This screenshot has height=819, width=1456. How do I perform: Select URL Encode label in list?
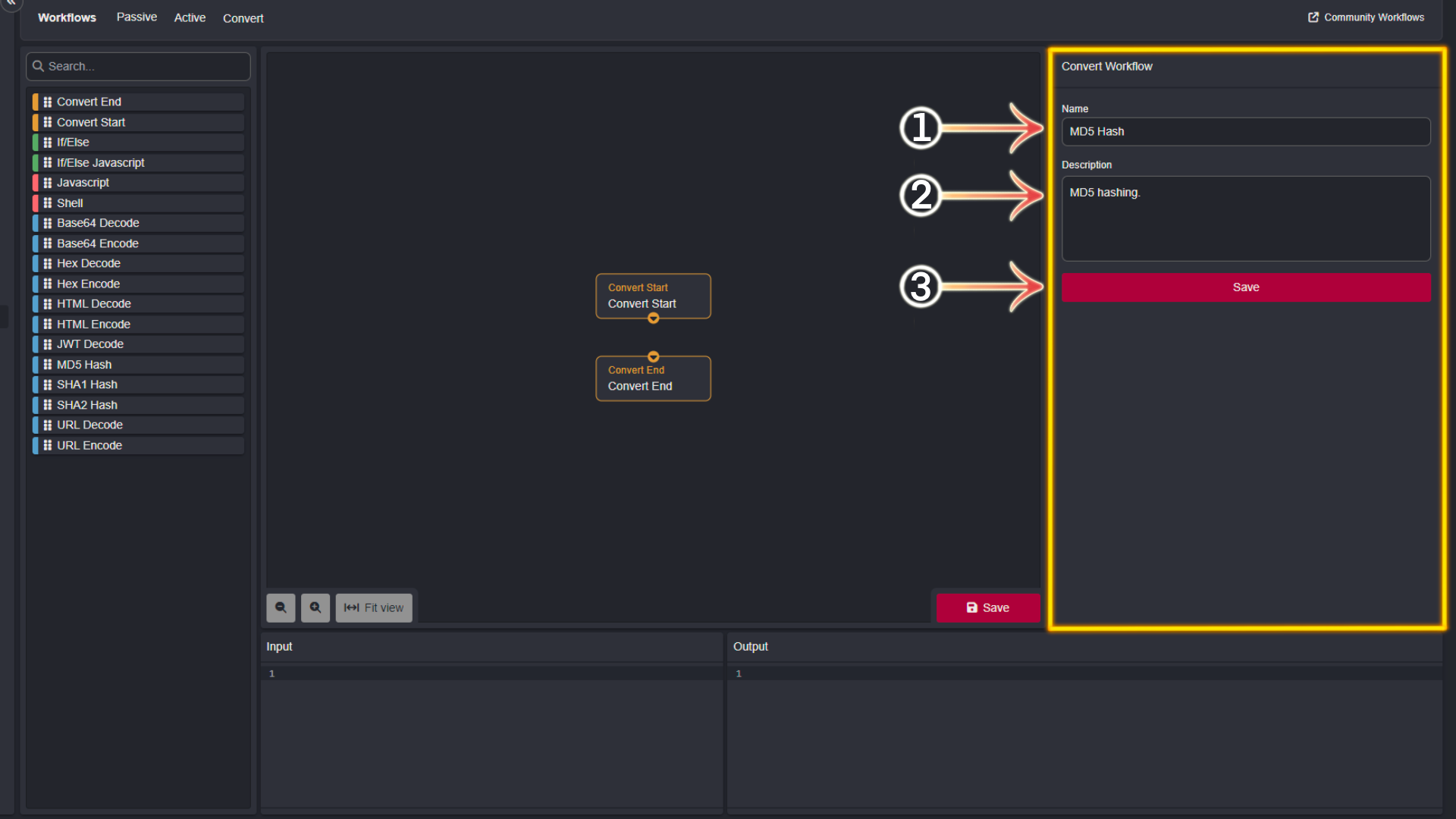coord(89,445)
